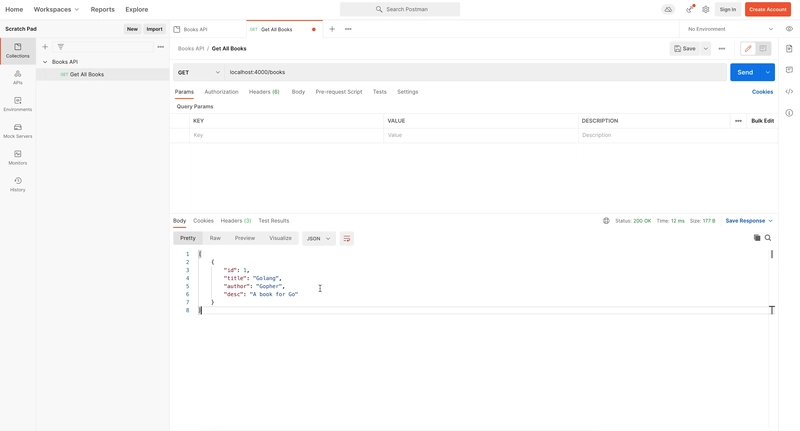Open the No Environment selector dropdown
Screen dimensions: 800x431
click(x=730, y=29)
